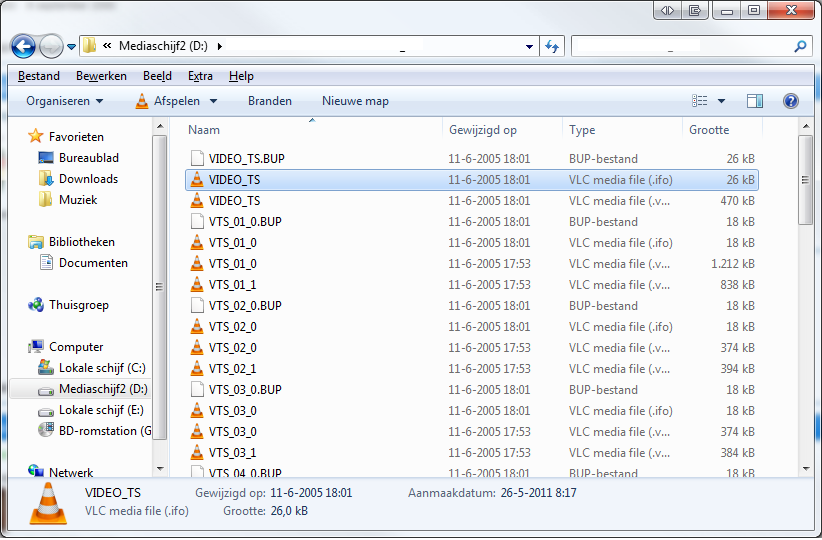This screenshot has width=822, height=540.
Task: Click VLC icon of 470 kB VIDEO_TS
Action: coord(197,200)
